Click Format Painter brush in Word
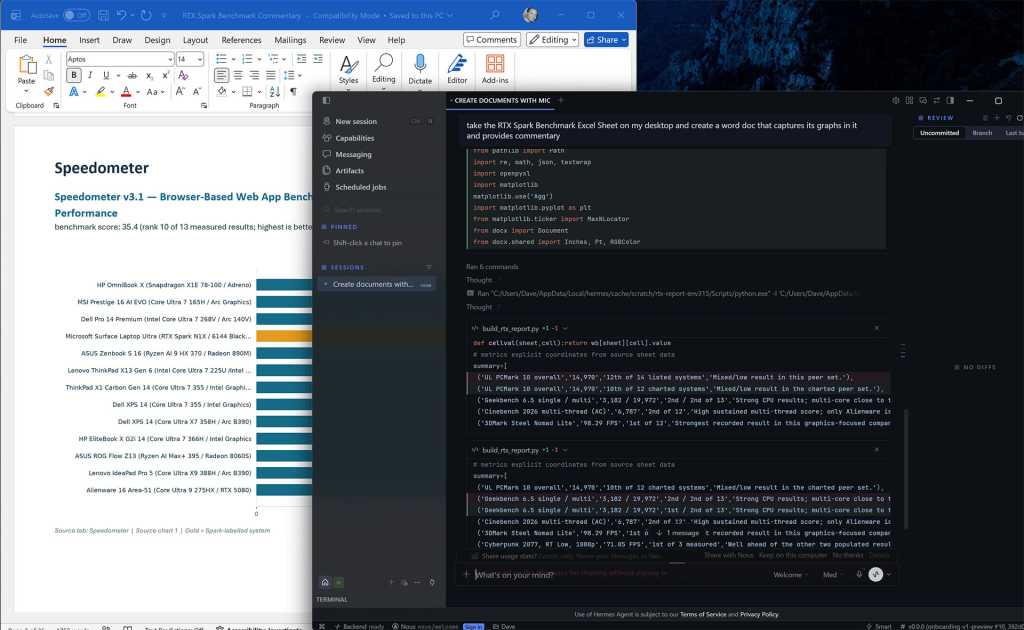 click(48, 91)
